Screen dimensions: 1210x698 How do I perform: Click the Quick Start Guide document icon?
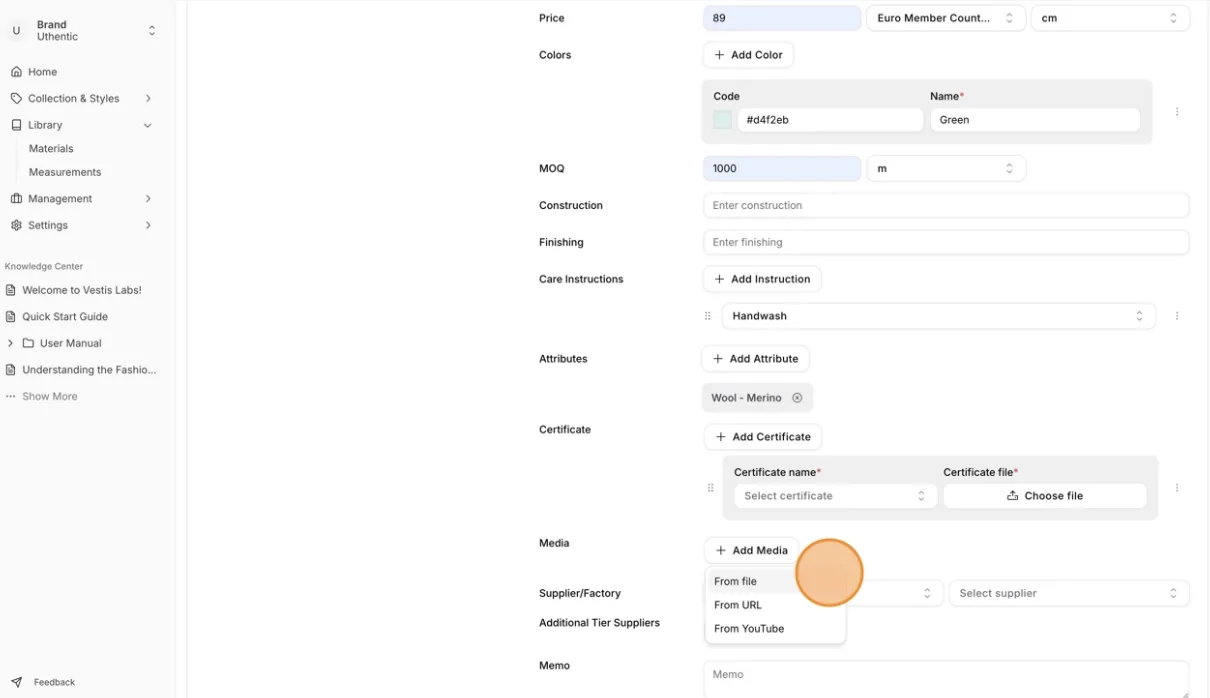(x=11, y=316)
